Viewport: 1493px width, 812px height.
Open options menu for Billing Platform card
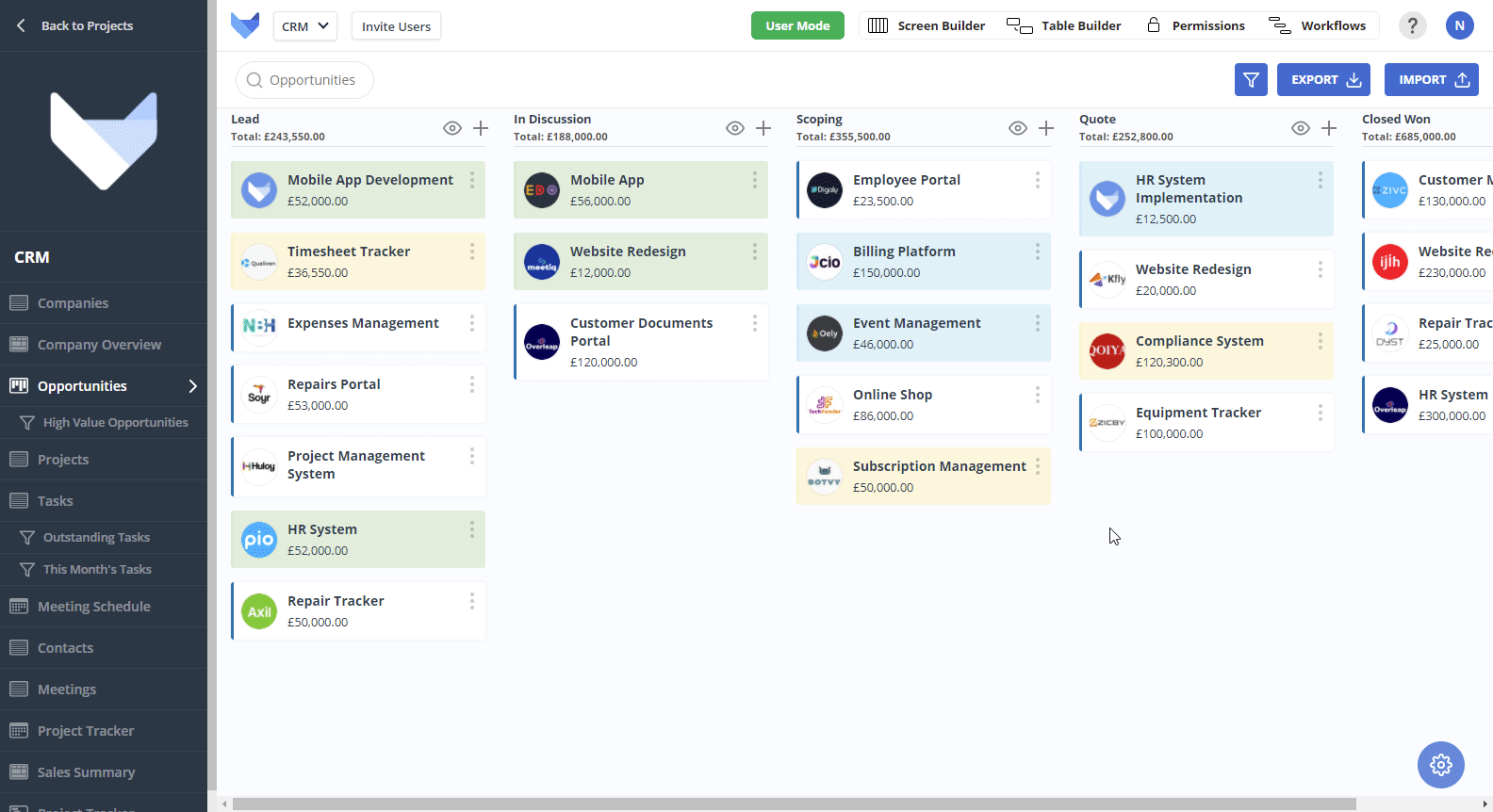pyautogui.click(x=1038, y=252)
